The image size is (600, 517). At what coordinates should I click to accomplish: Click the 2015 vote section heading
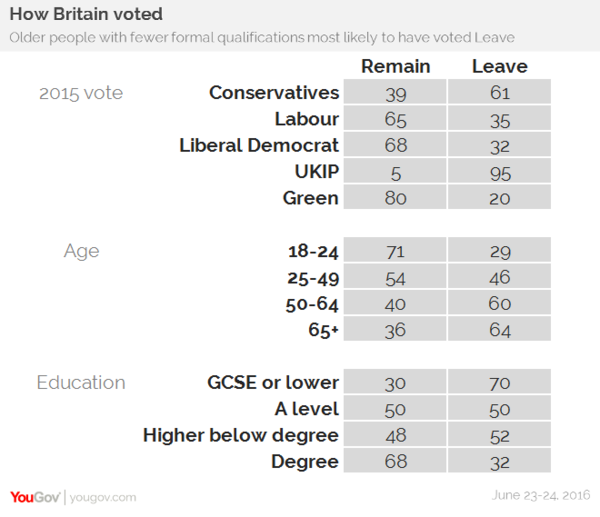pyautogui.click(x=81, y=93)
